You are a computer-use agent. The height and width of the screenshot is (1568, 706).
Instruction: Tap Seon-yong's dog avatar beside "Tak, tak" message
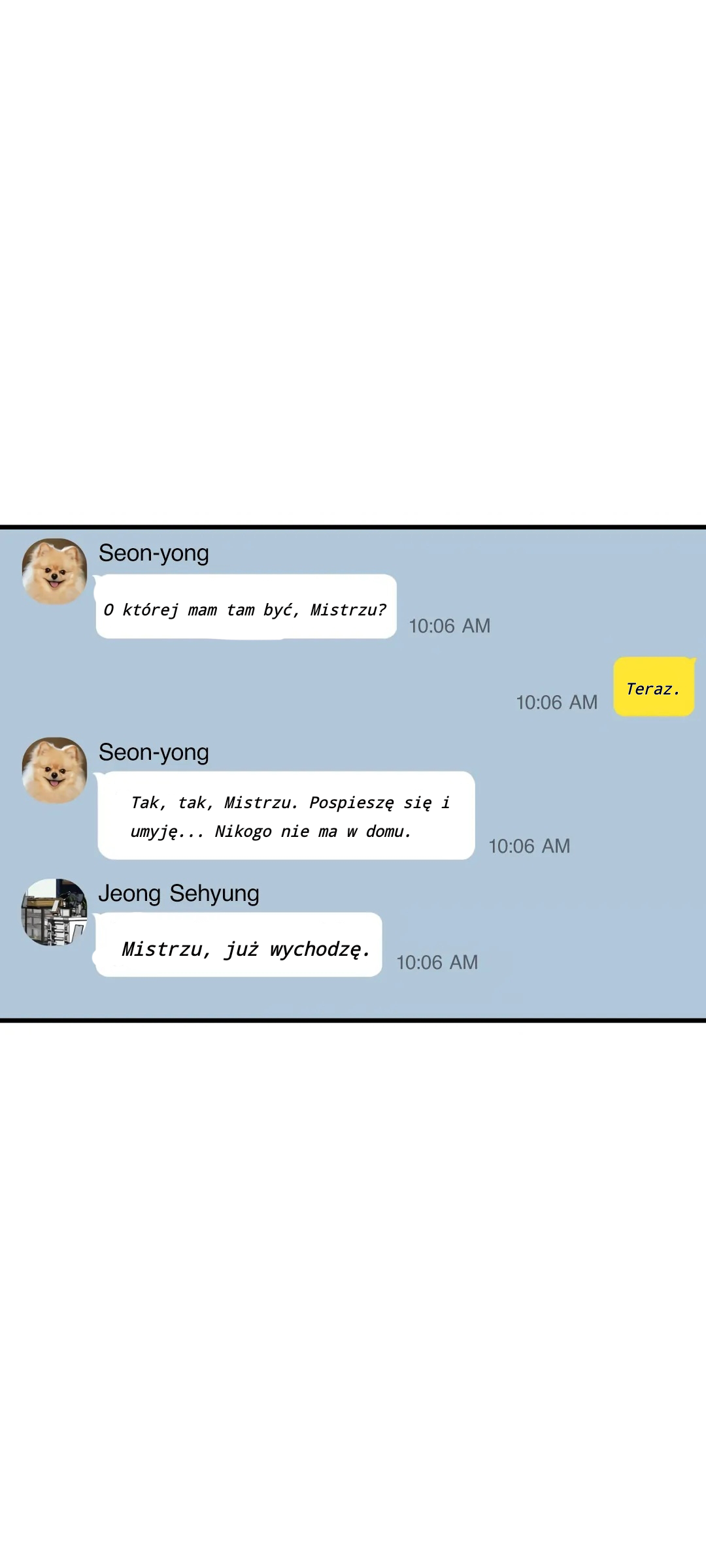(x=54, y=770)
